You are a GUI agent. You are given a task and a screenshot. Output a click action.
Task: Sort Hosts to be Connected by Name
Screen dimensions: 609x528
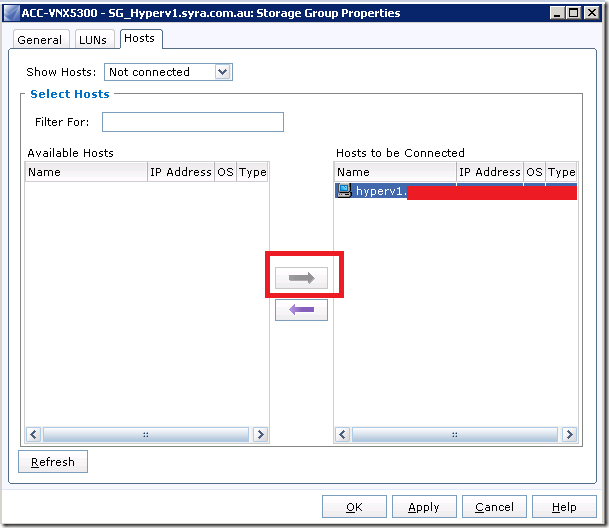[x=395, y=172]
